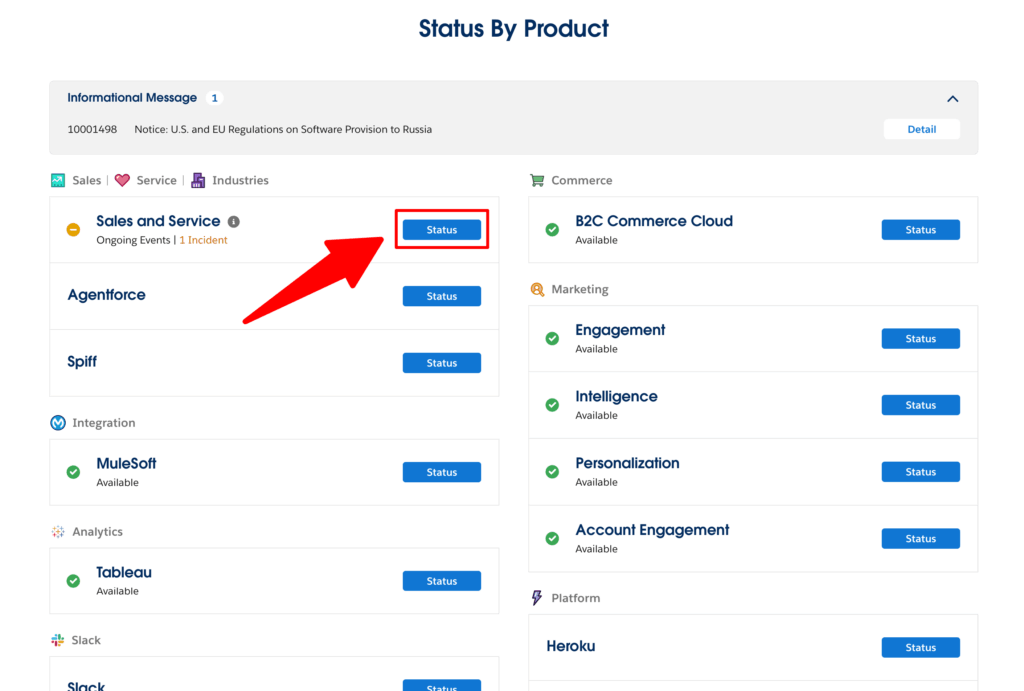Click the Agentforce product name
The height and width of the screenshot is (691, 1024).
106,295
